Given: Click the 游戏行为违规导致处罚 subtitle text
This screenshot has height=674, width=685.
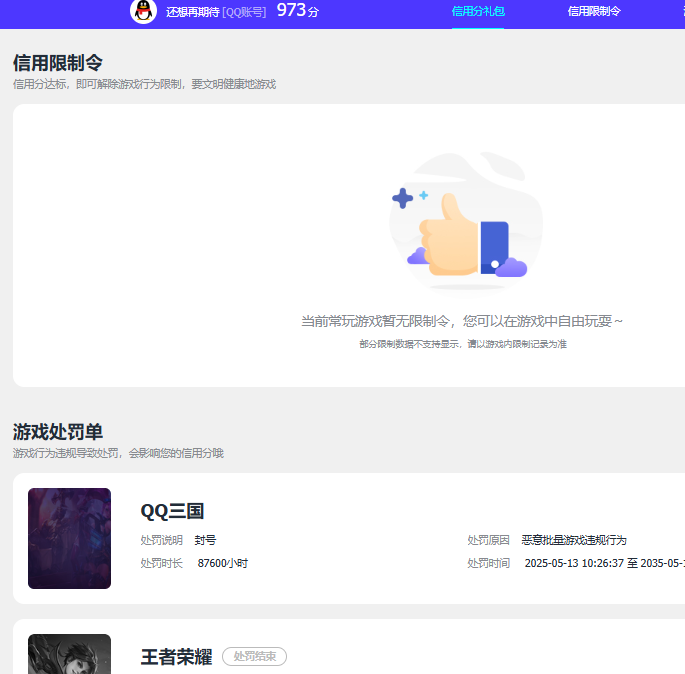Looking at the screenshot, I should click(x=118, y=453).
